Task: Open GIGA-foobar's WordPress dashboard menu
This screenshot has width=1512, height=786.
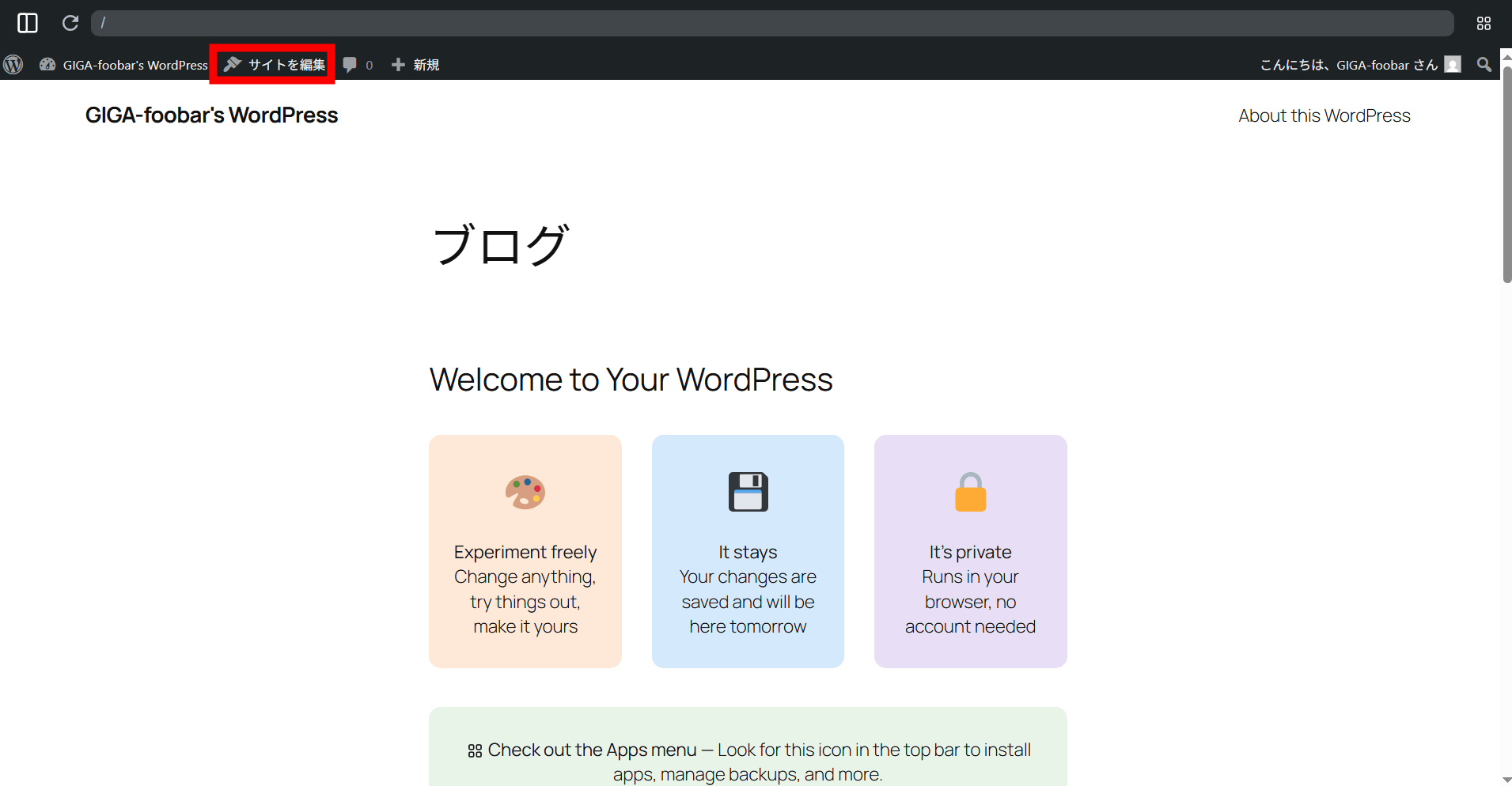Action: (124, 65)
